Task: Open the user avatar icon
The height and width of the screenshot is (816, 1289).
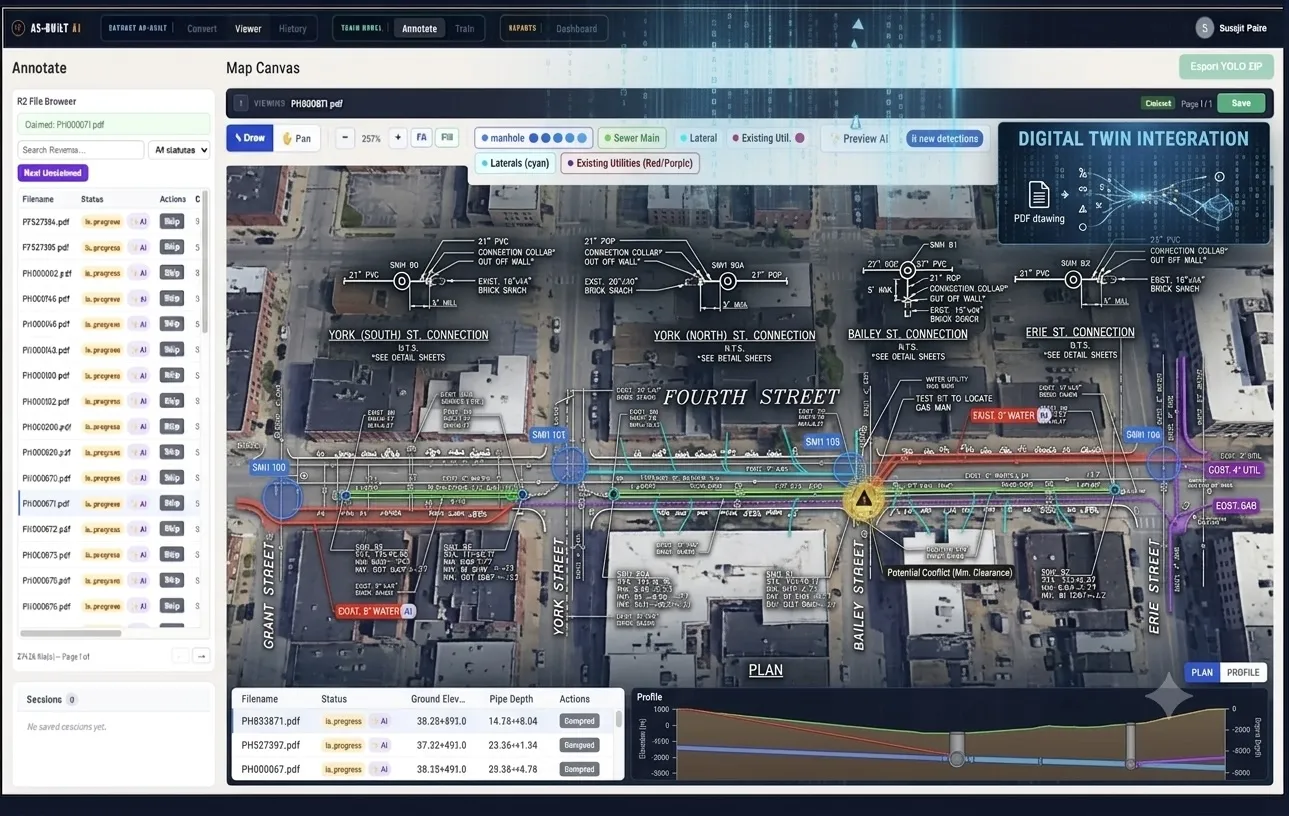Action: (x=1205, y=28)
